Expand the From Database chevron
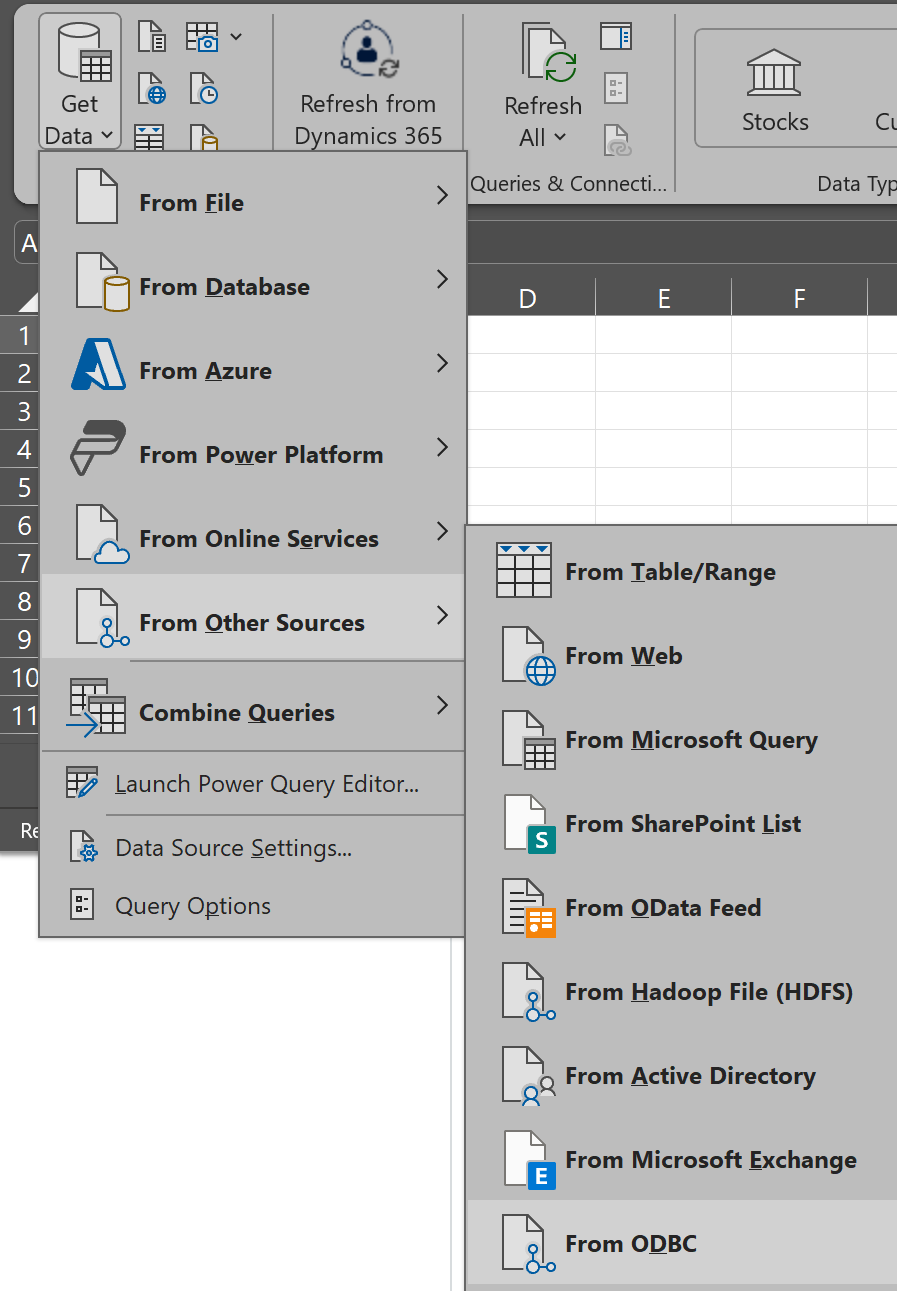Screen dimensions: 897x1291 pos(442,280)
